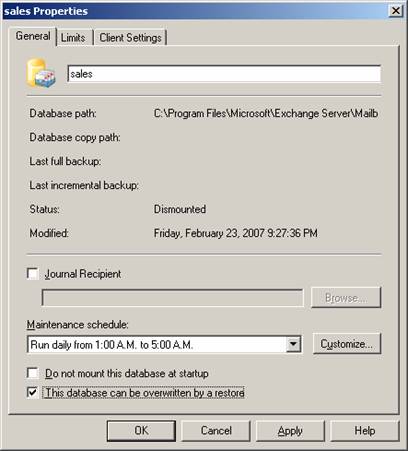This screenshot has height=451, width=408.
Task: Click into the sales database name field
Action: pyautogui.click(x=224, y=74)
